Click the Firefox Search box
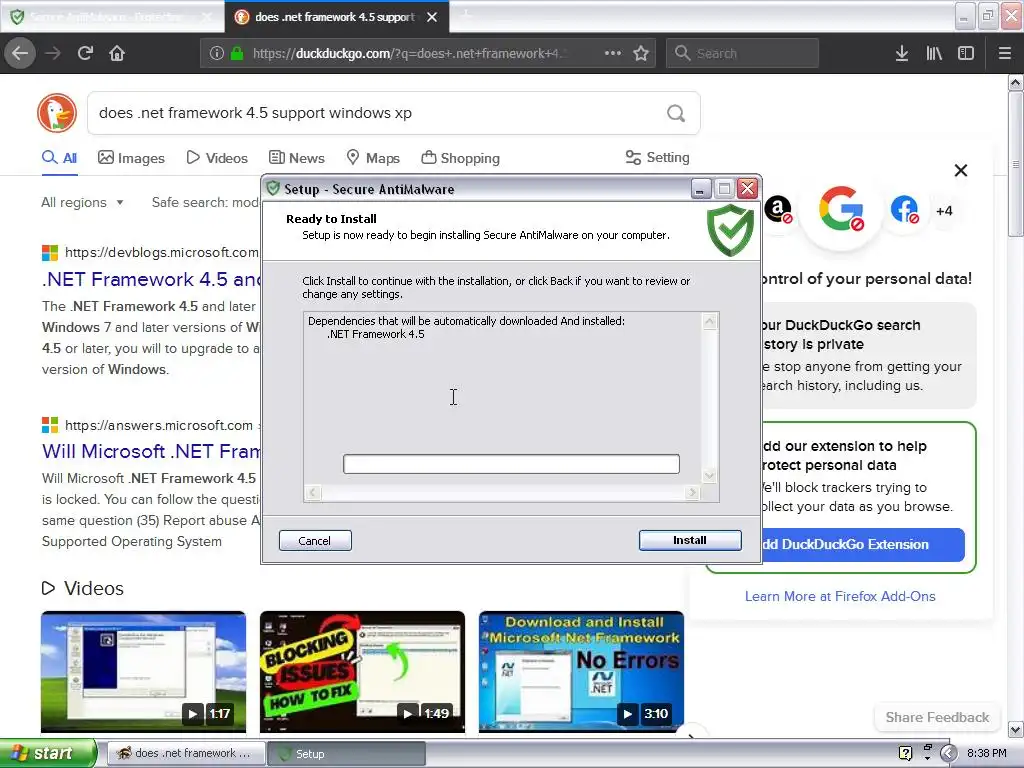 point(742,53)
